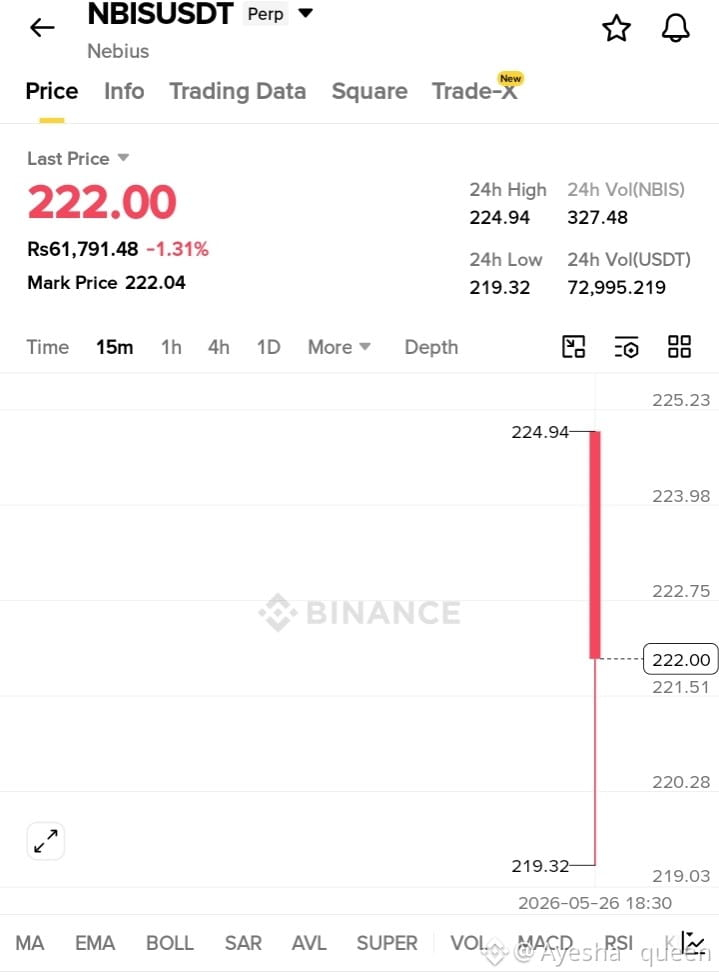The width and height of the screenshot is (719, 977).
Task: Click the red 15m candlestick body
Action: tap(595, 545)
